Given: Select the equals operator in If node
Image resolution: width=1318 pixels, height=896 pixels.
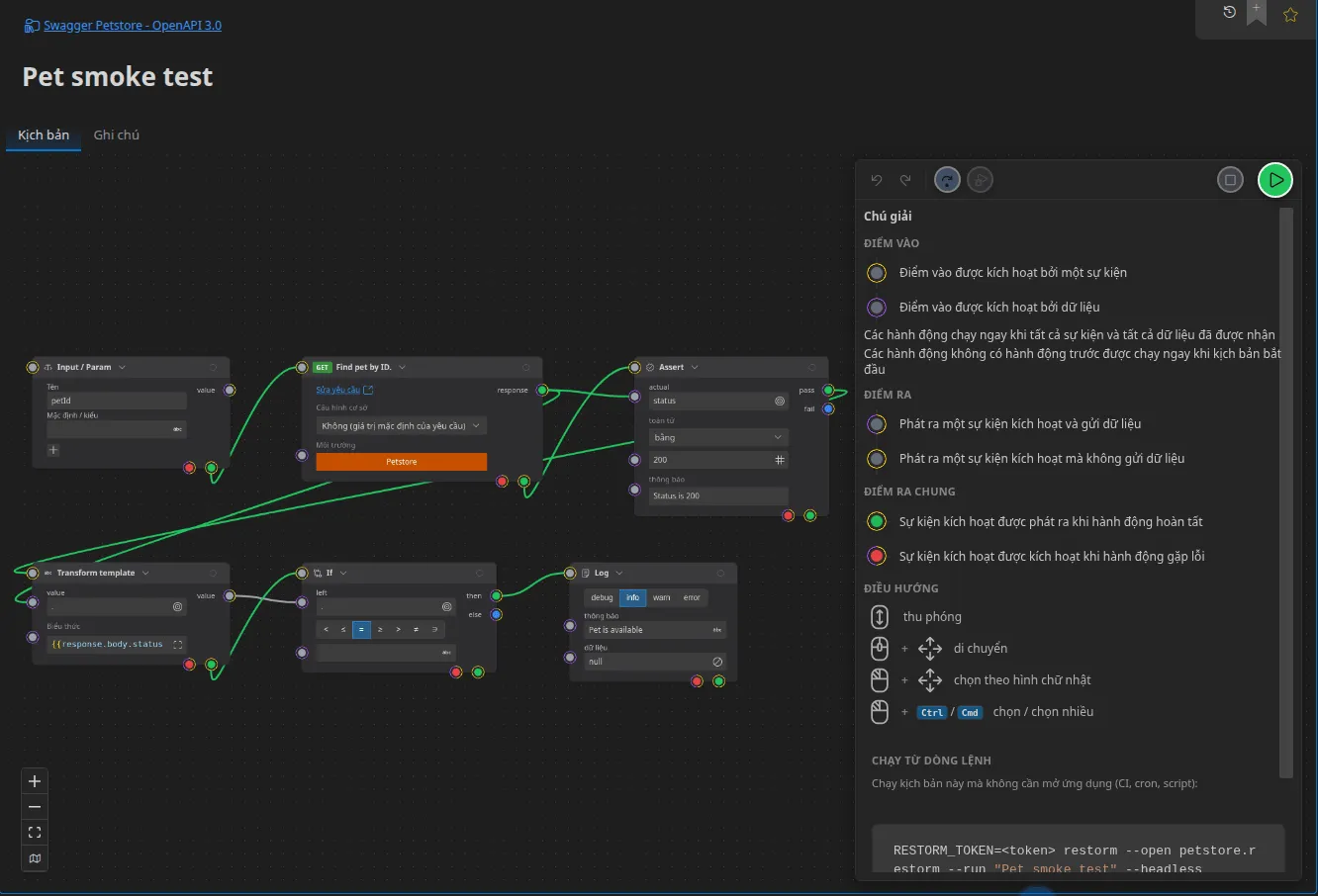Looking at the screenshot, I should coord(362,629).
